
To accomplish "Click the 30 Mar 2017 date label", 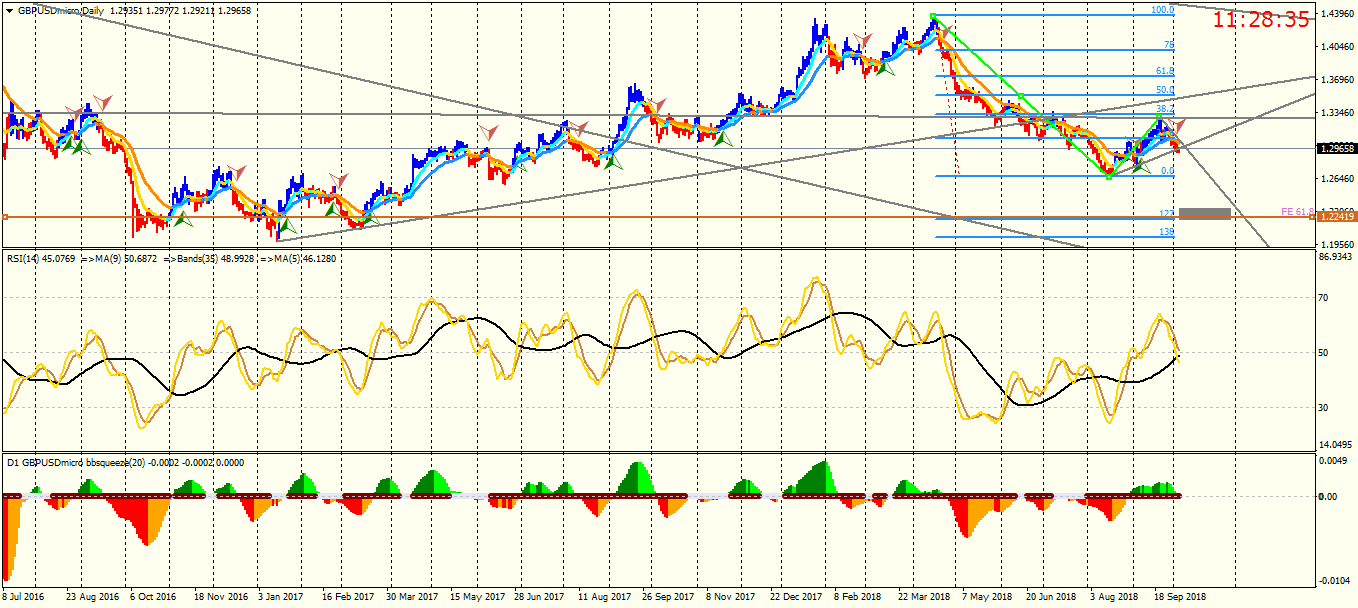I will [x=410, y=596].
